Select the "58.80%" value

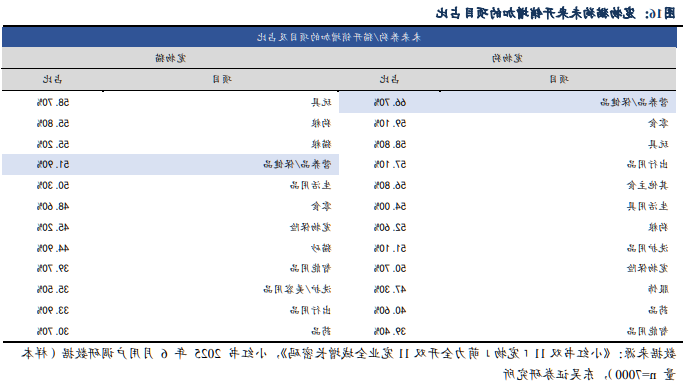[x=390, y=144]
